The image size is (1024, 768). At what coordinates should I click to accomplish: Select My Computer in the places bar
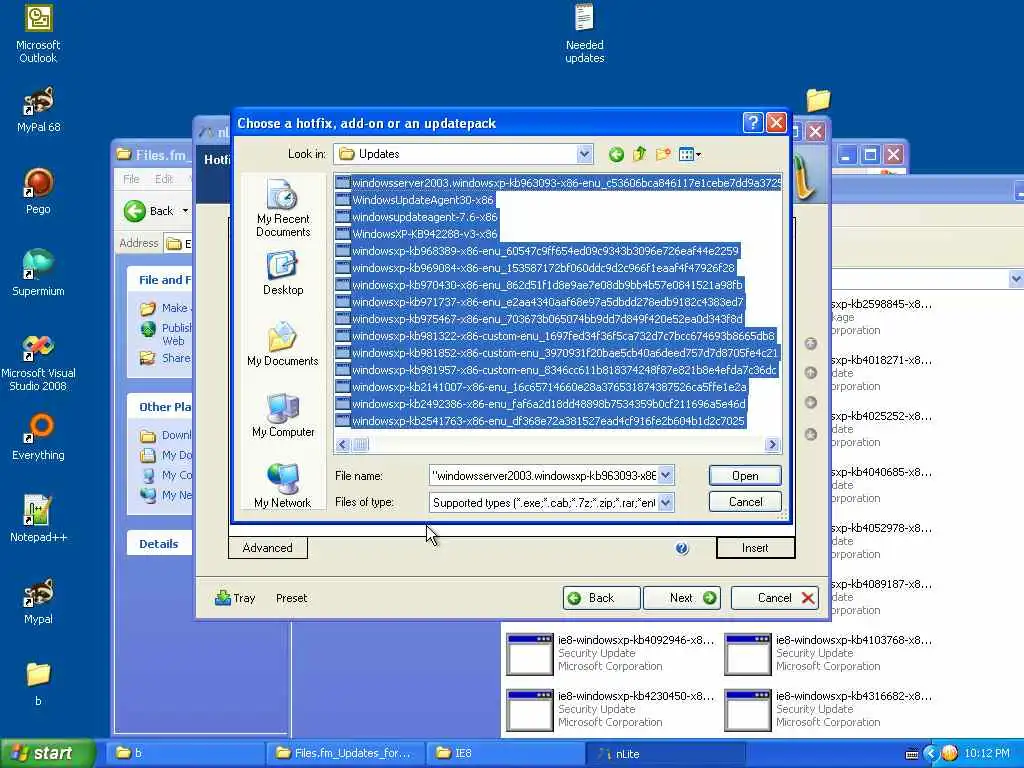[283, 415]
